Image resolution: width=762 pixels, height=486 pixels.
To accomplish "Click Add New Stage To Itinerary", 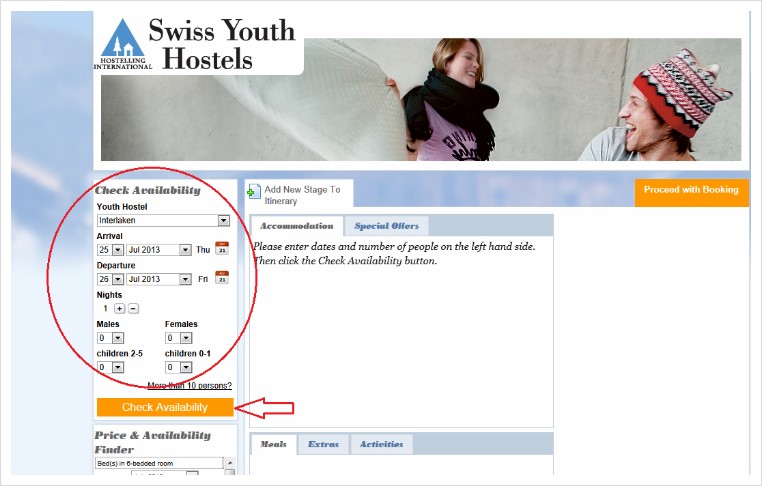I will click(302, 195).
